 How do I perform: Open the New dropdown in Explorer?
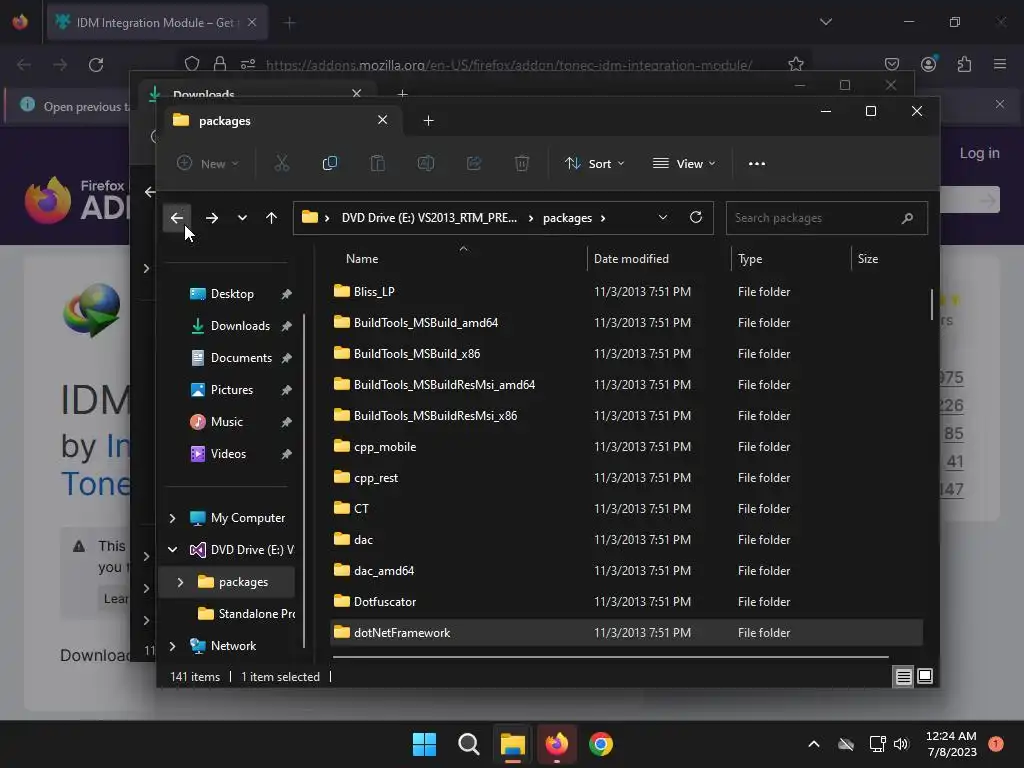tap(208, 163)
